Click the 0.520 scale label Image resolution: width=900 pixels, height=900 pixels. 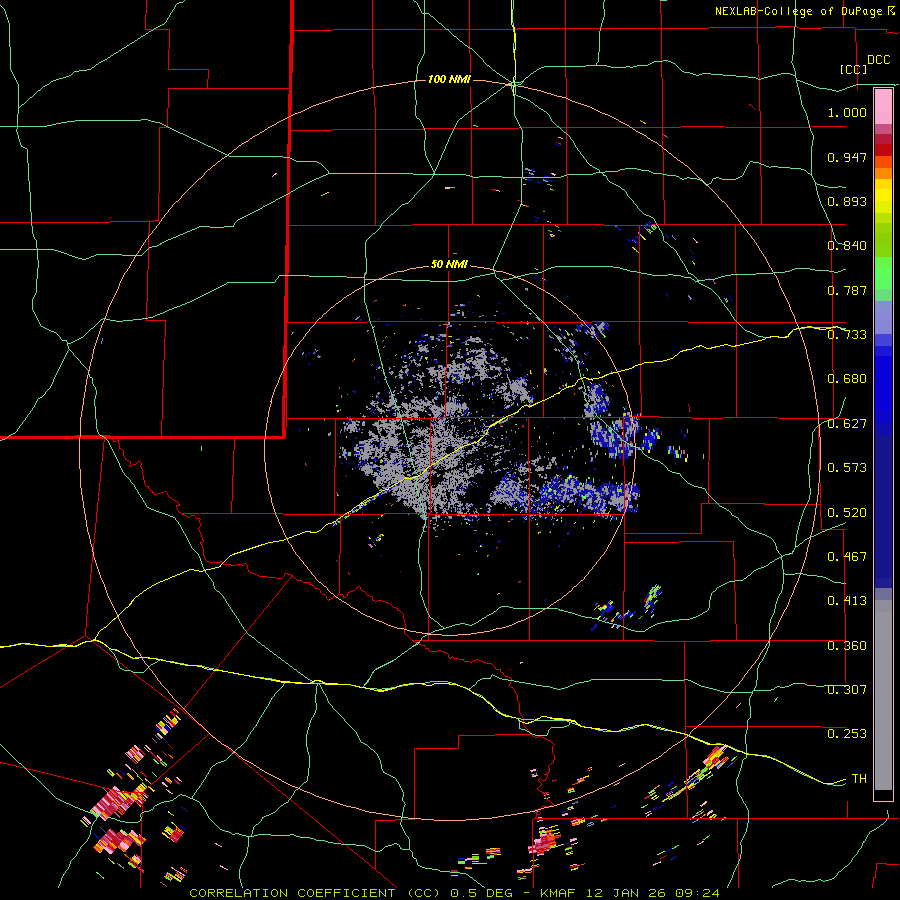pos(847,513)
